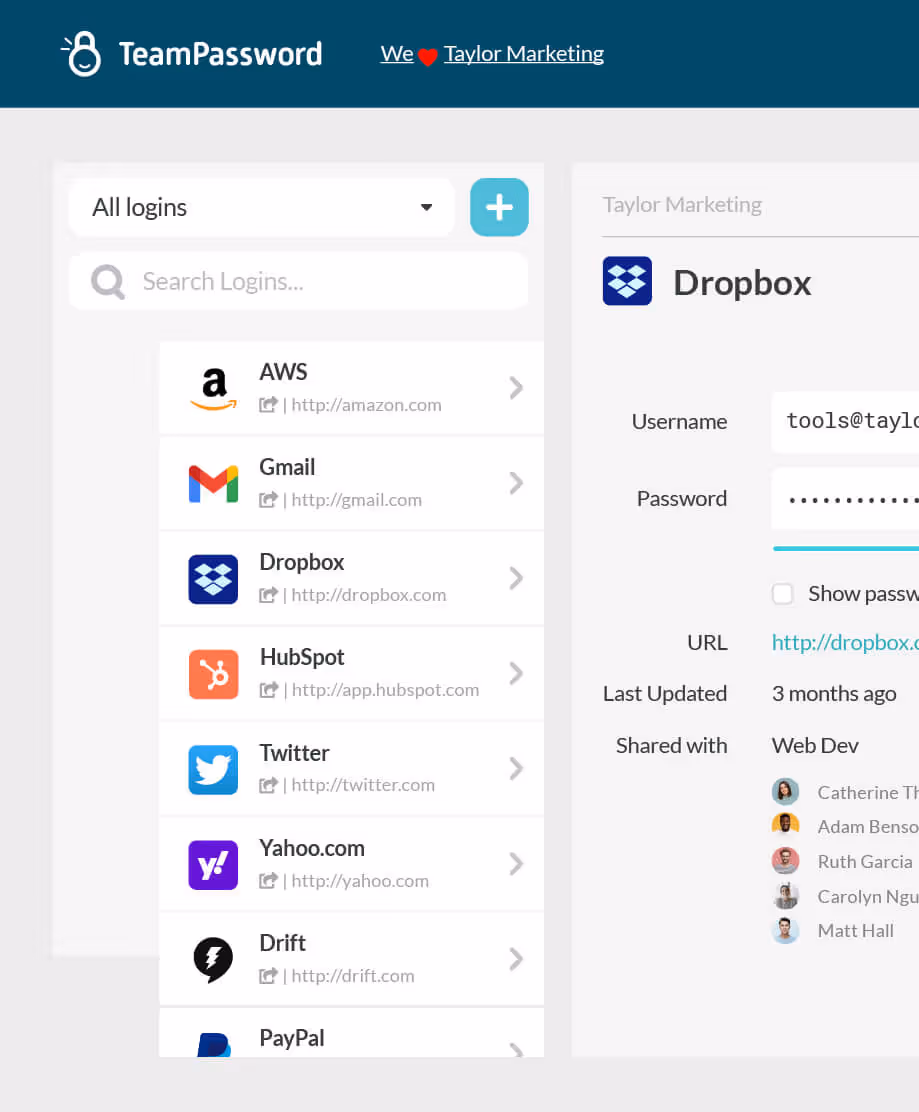Click http://amazon.com URL text

pyautogui.click(x=367, y=405)
